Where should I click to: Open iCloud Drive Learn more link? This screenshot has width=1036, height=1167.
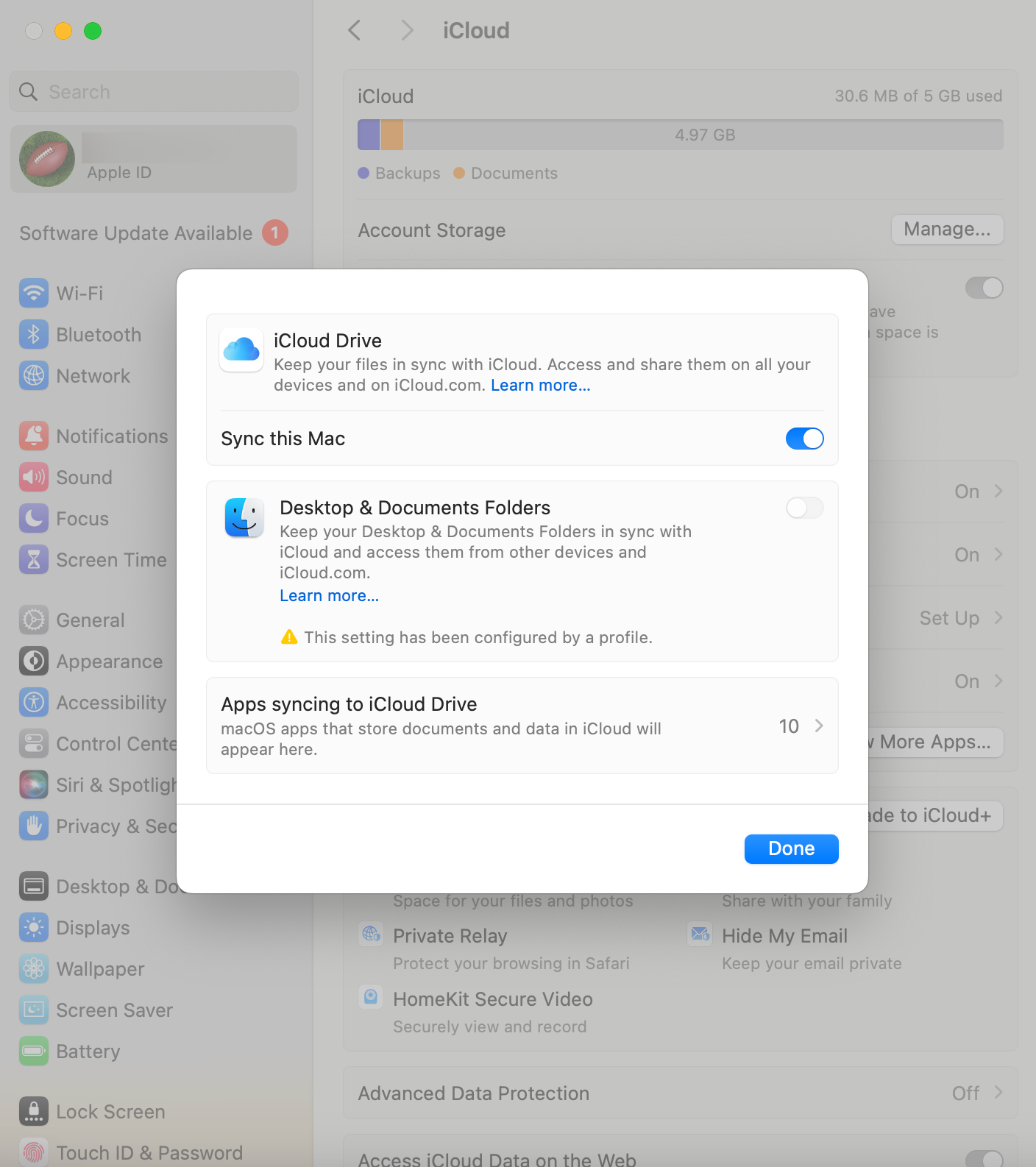tap(541, 385)
